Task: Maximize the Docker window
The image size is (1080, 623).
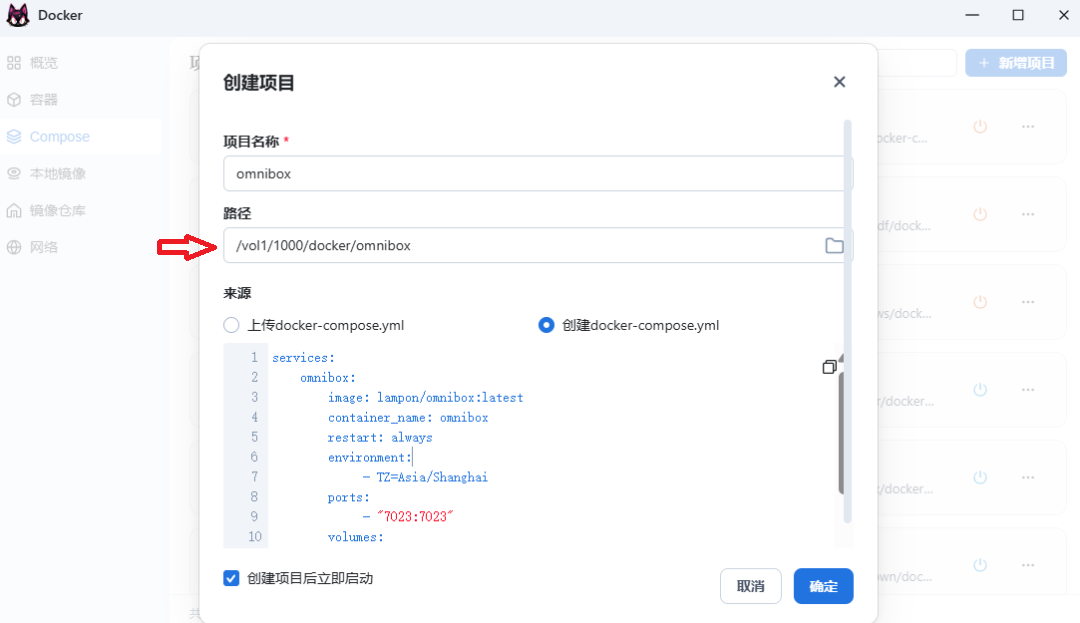Action: tap(1017, 14)
